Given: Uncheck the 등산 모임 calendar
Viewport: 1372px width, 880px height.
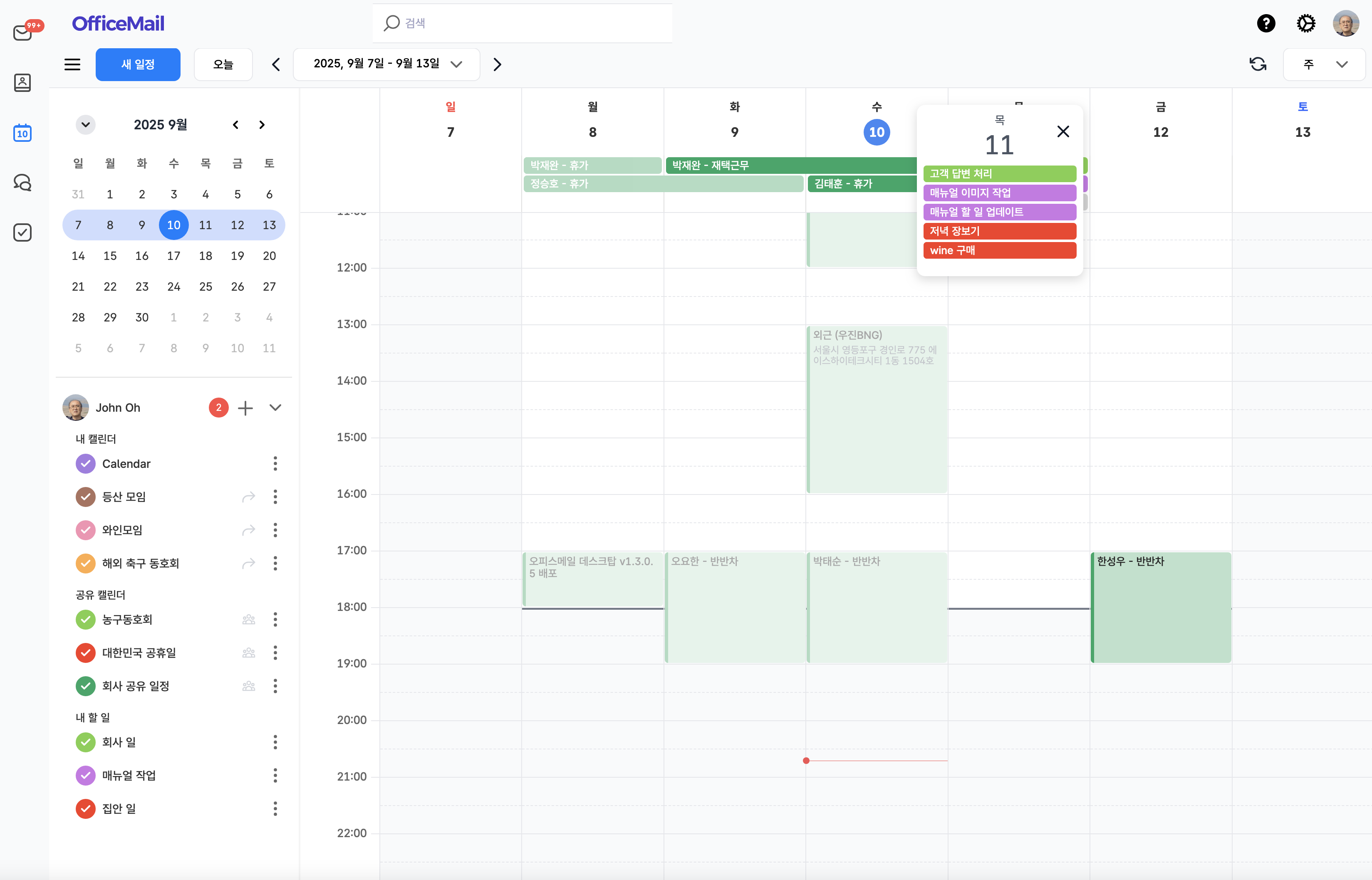Looking at the screenshot, I should pos(85,497).
